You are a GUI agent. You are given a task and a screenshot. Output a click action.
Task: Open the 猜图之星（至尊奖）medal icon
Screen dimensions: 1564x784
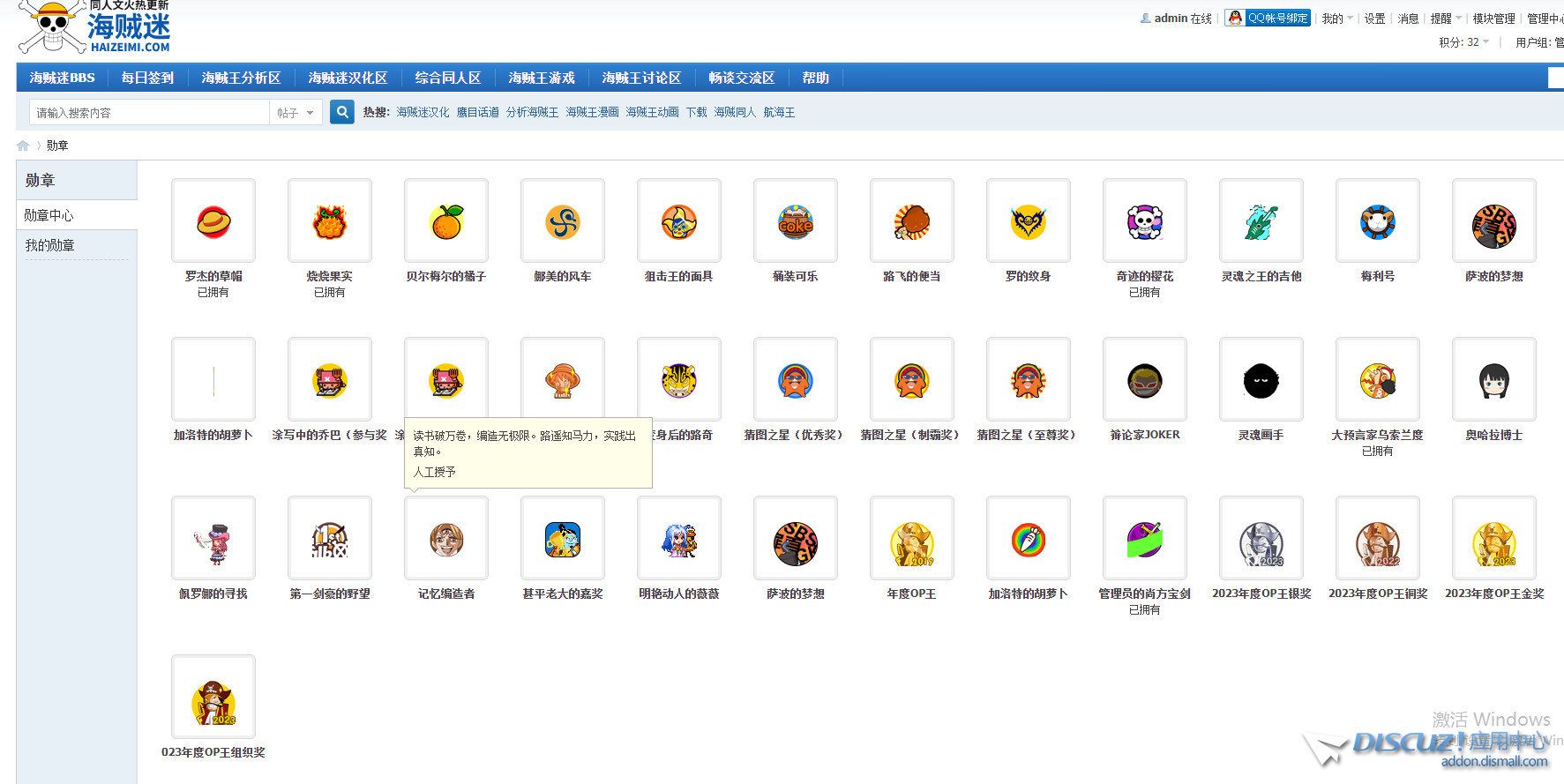[x=1029, y=380]
